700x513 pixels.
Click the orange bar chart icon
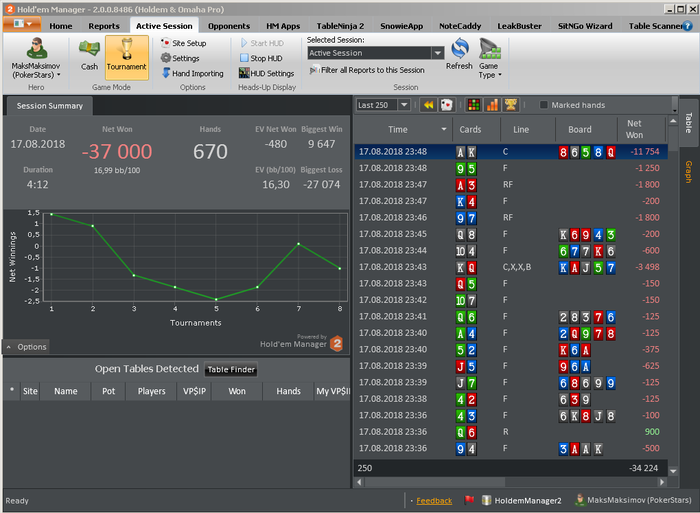point(492,105)
